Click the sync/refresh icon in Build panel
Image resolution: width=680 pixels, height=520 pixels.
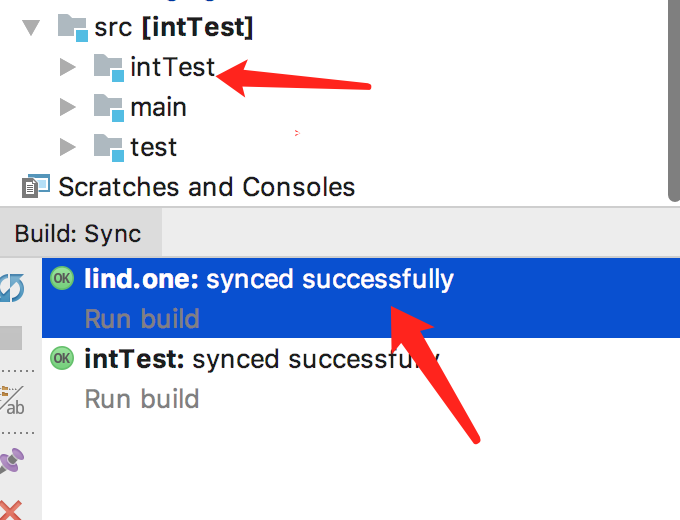(12, 289)
